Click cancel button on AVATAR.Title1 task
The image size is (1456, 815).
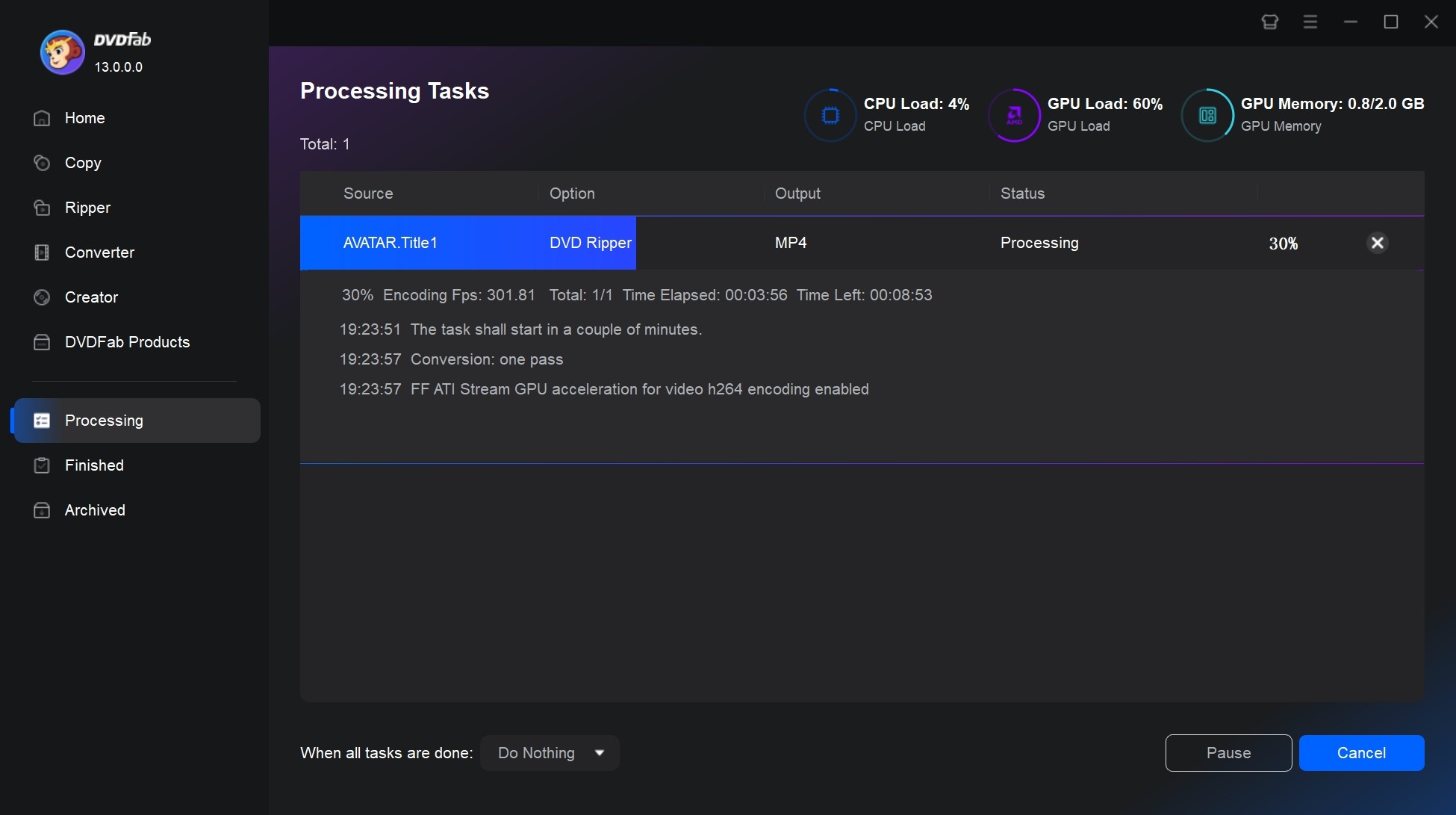click(x=1377, y=243)
